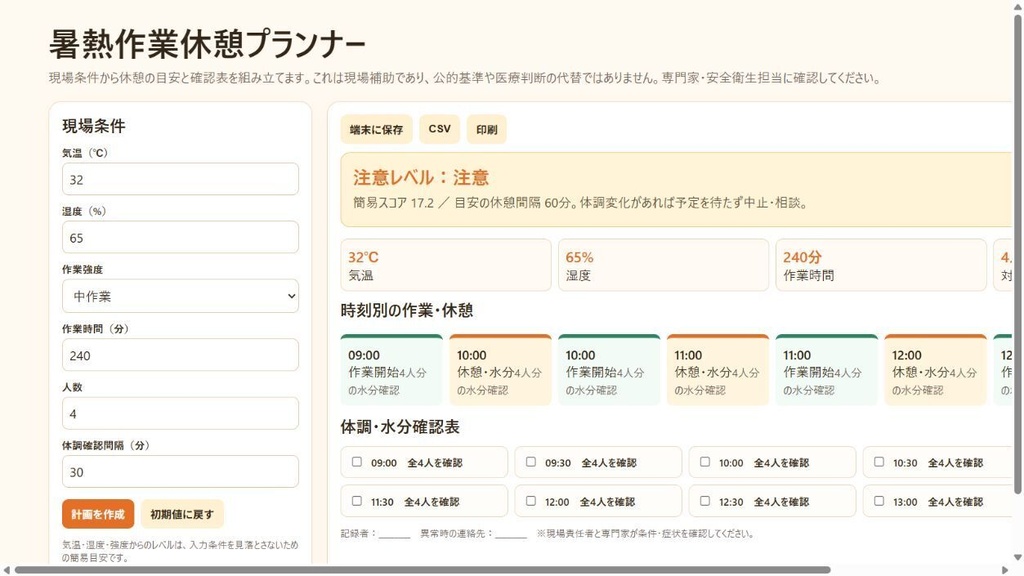Click the scroll right arrow at bottom
The image size is (1024, 576).
1006,570
